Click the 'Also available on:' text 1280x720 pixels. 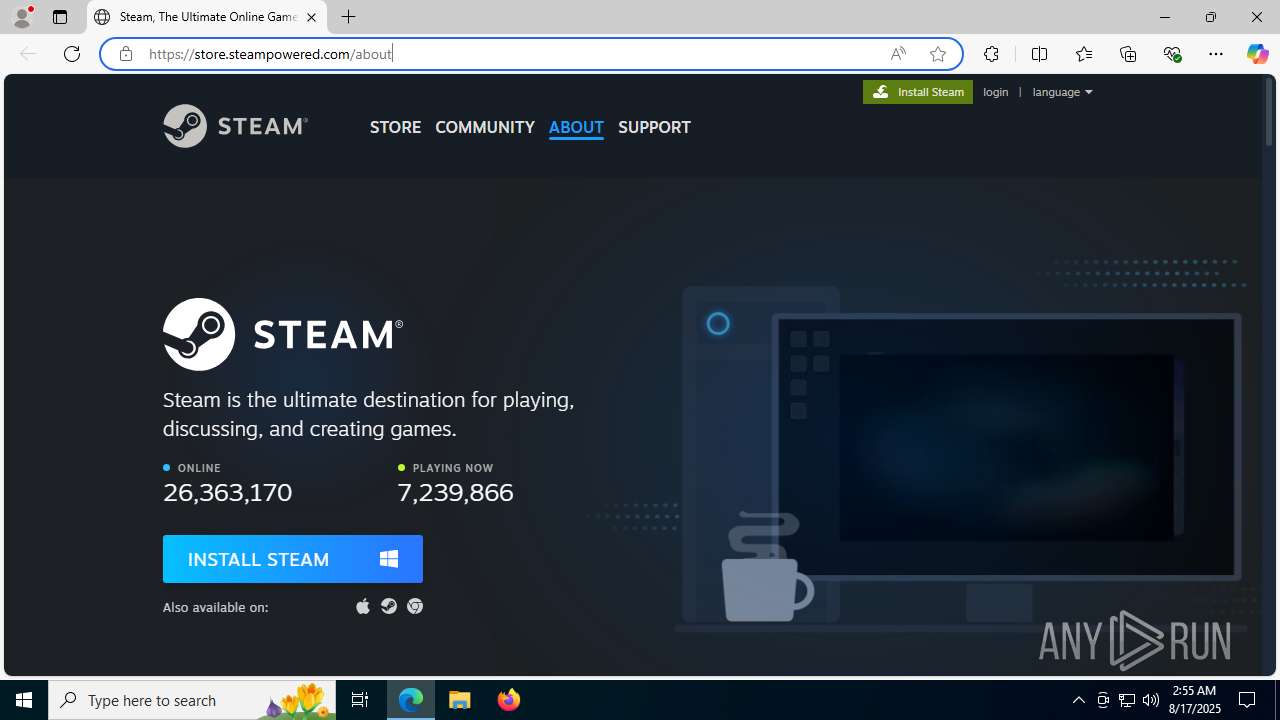tap(215, 607)
